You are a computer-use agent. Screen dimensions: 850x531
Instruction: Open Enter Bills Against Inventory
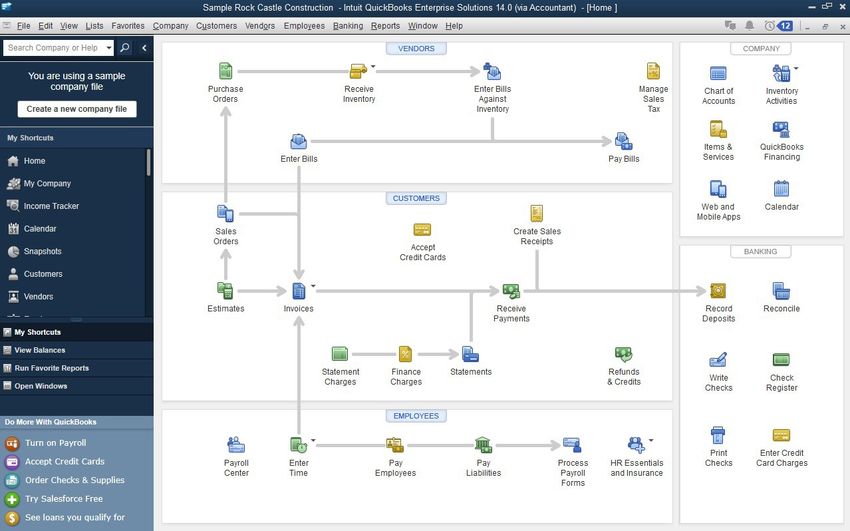(492, 71)
